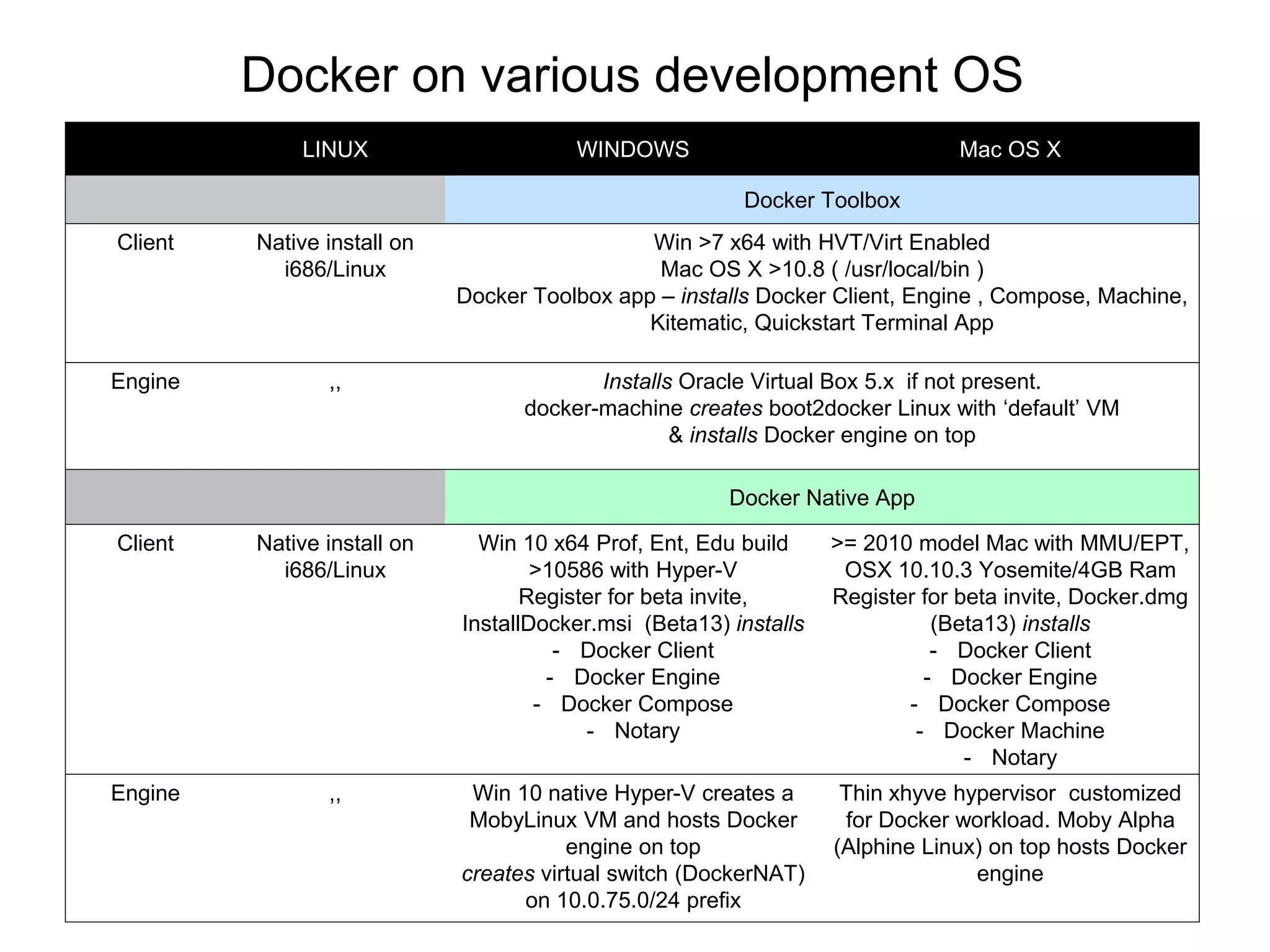1270x952 pixels.
Task: Click the Toolbox 'Native install on i686/Linux' cell
Action: point(335,255)
